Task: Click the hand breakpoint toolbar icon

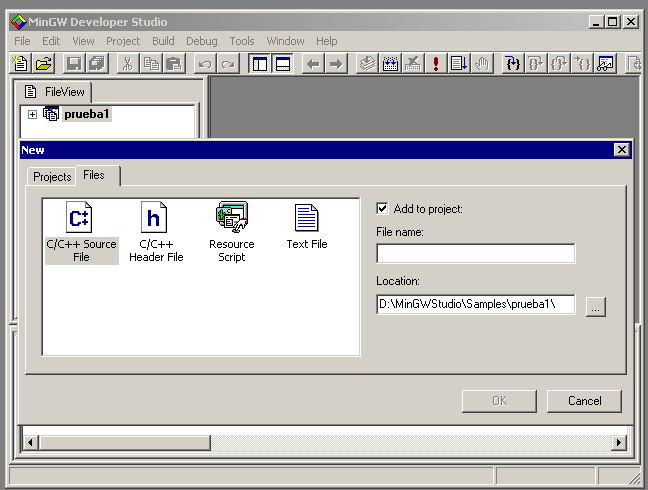Action: [x=482, y=64]
